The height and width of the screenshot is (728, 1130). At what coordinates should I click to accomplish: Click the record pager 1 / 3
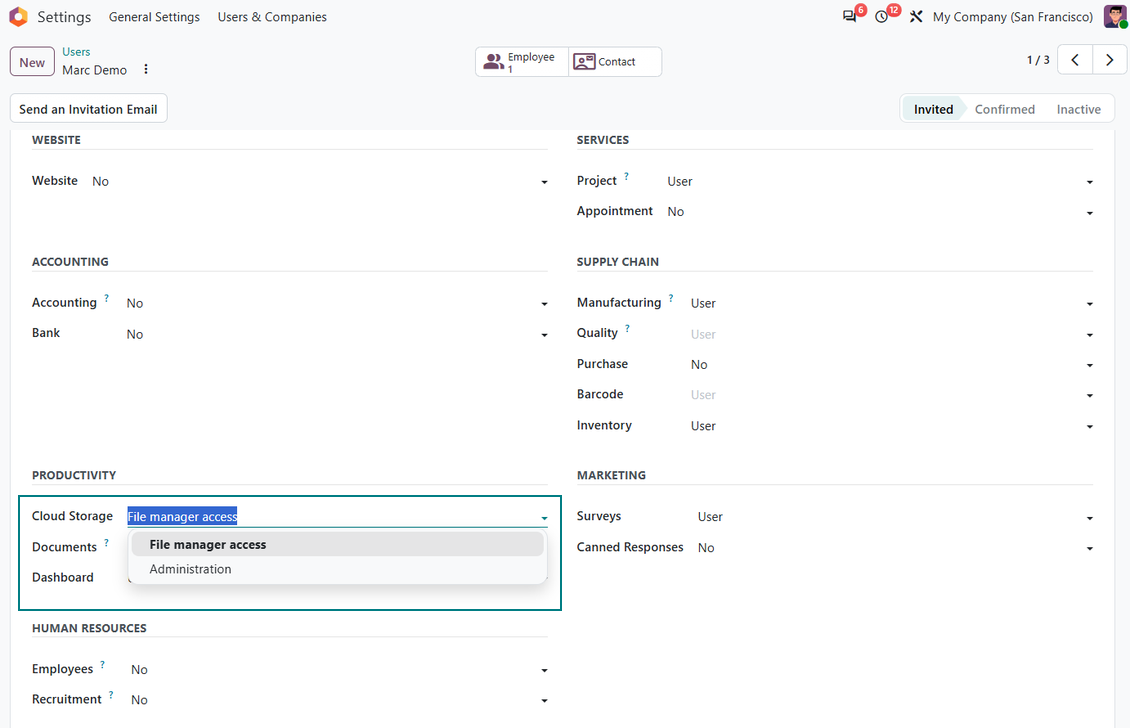tap(1038, 60)
